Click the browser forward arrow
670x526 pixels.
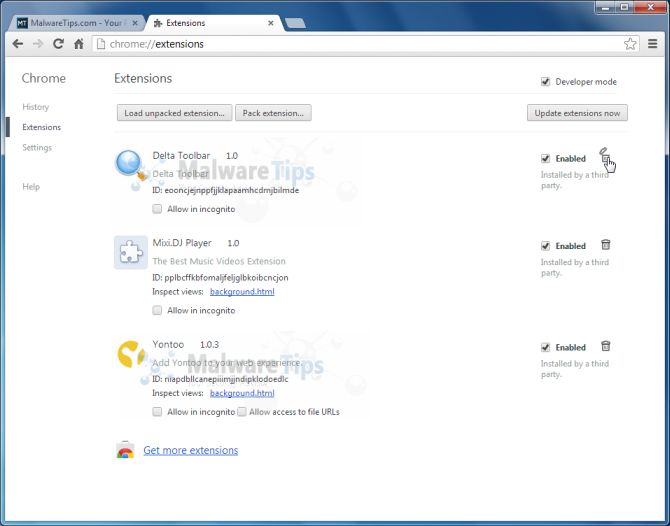coord(38,44)
